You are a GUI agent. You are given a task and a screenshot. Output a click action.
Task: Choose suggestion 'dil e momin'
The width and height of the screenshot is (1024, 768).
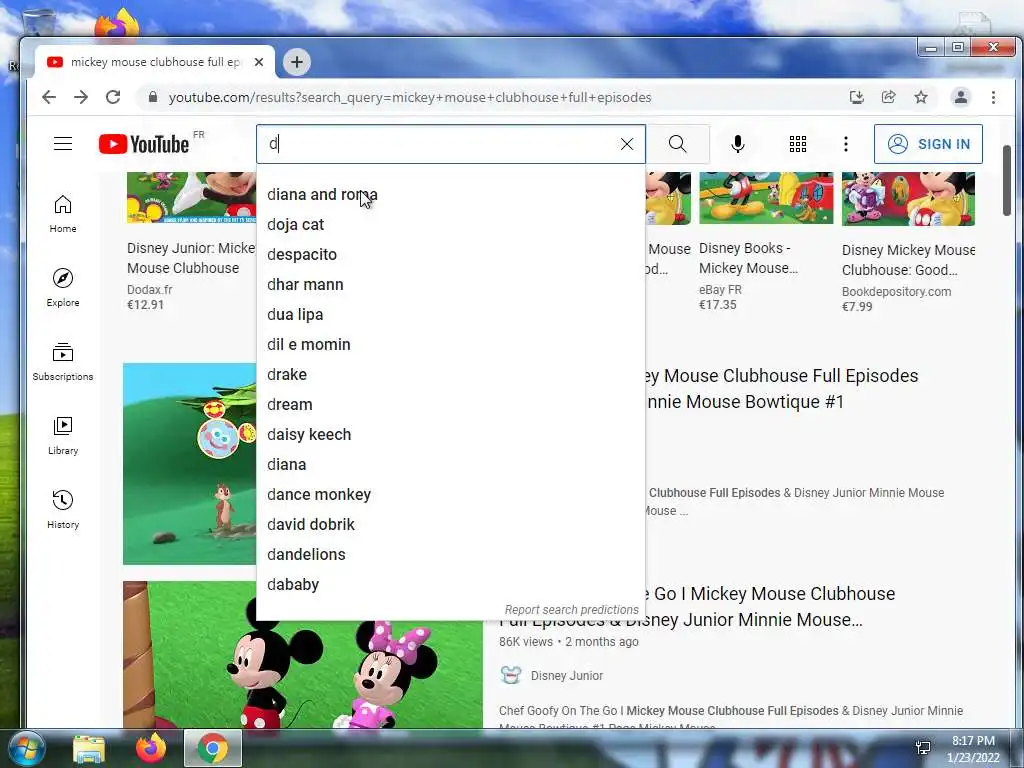(x=451, y=345)
